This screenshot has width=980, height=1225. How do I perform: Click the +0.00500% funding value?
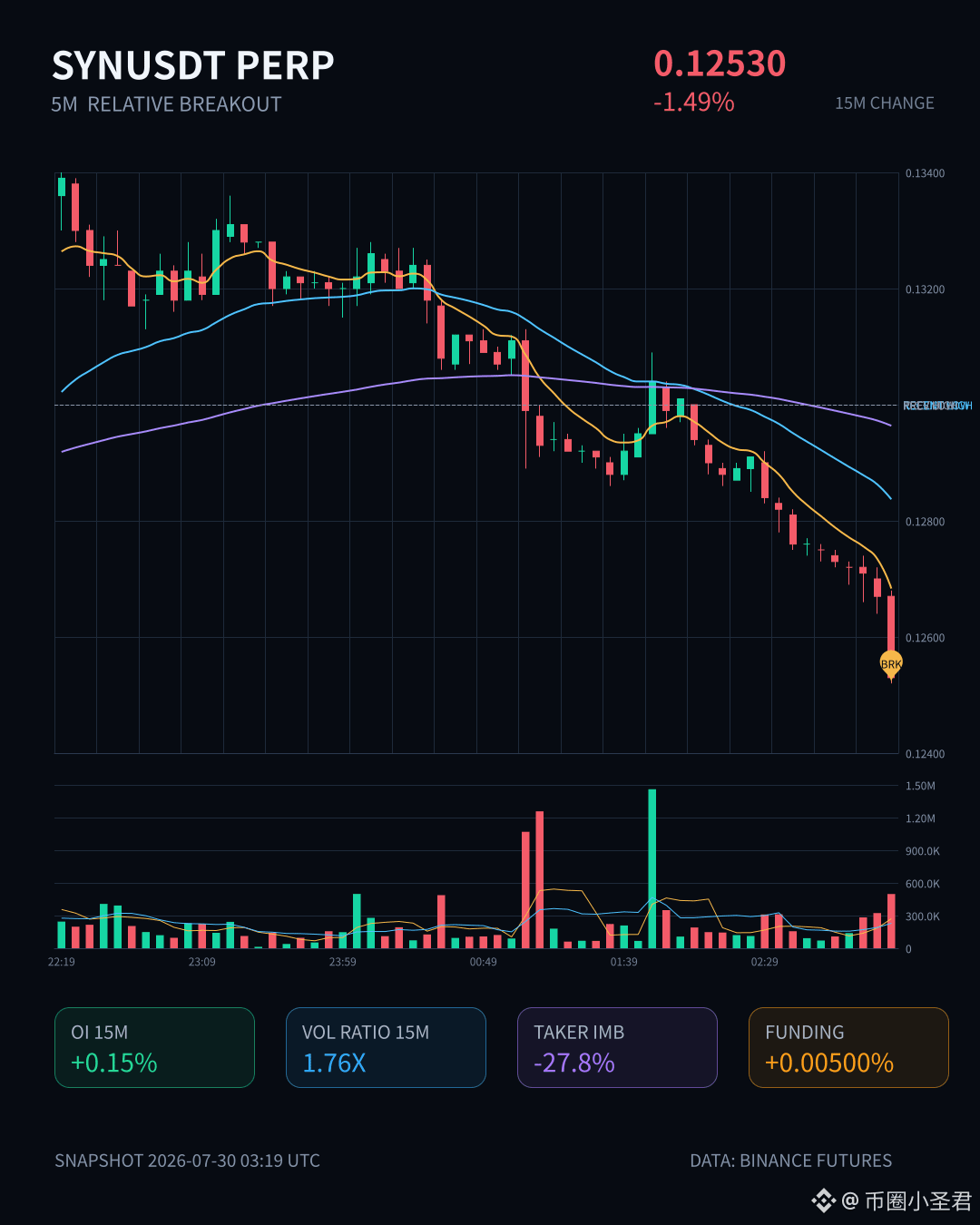point(829,1063)
